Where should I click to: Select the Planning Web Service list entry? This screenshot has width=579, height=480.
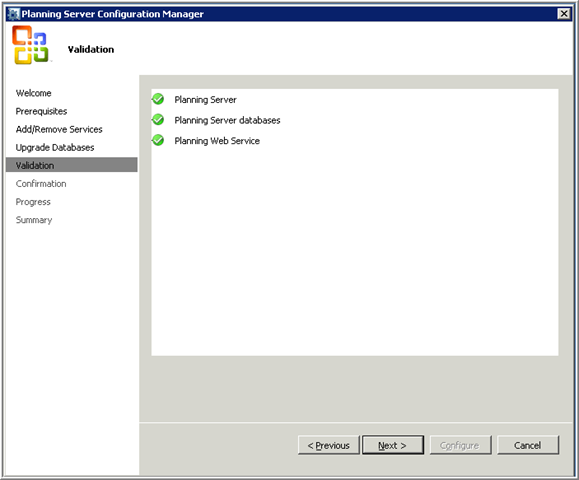point(217,141)
